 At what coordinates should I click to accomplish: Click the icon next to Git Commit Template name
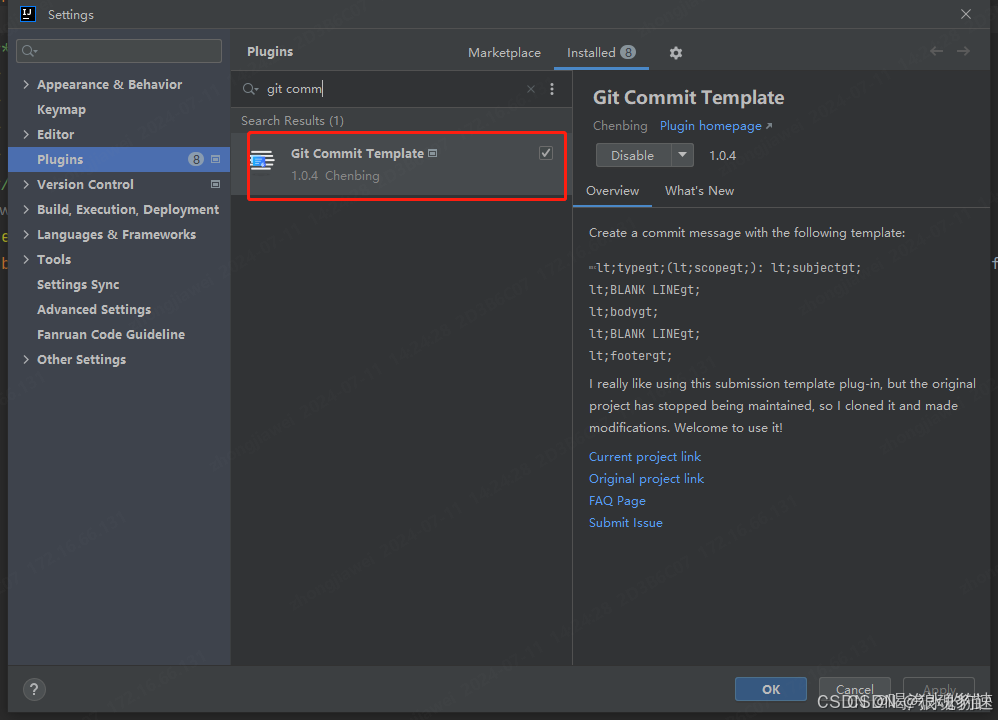[x=433, y=153]
